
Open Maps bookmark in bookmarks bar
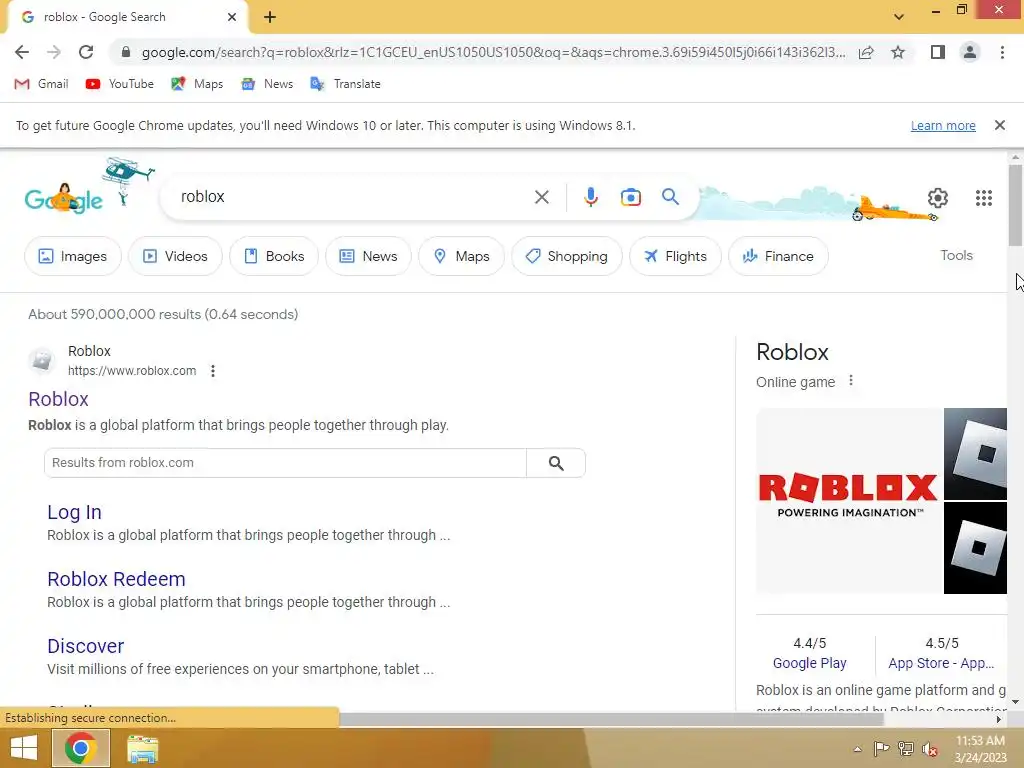pyautogui.click(x=197, y=84)
